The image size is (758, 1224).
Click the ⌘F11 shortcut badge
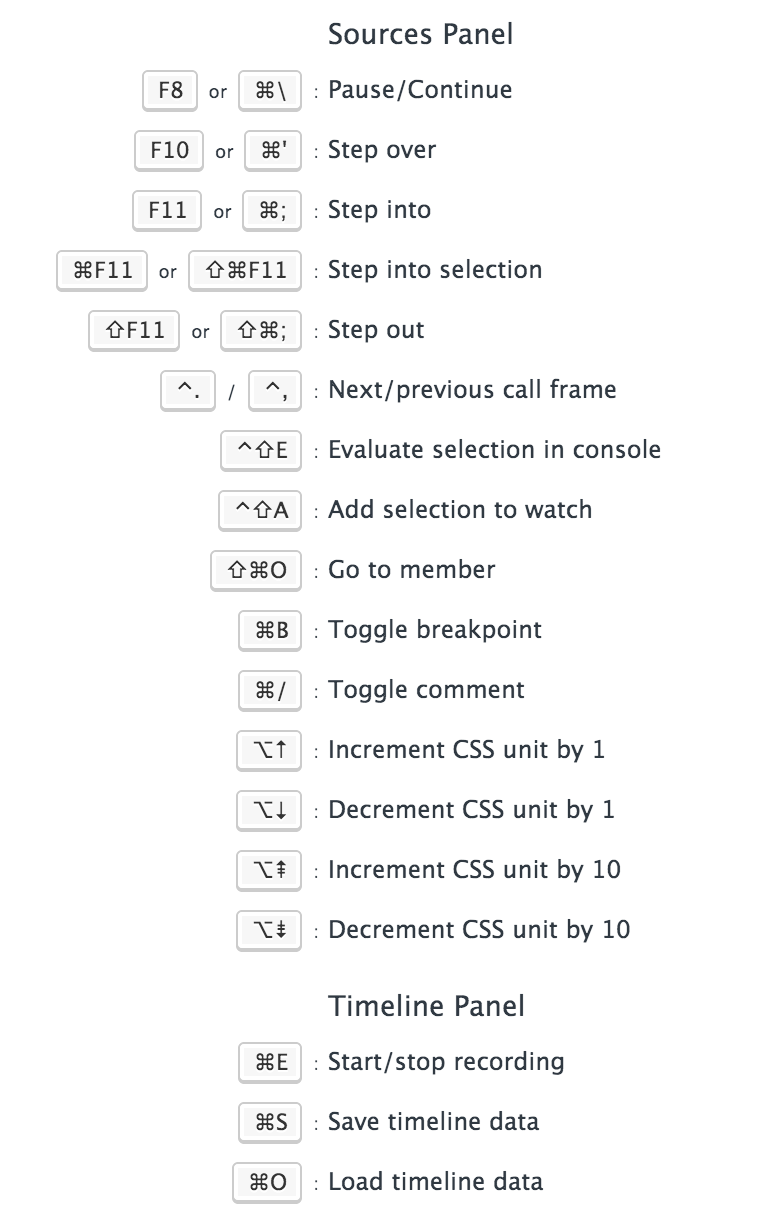pos(103,270)
